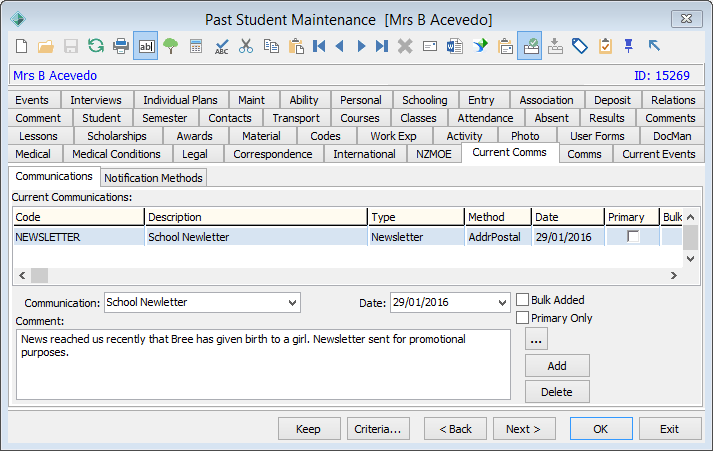Open the Comms tab

tap(584, 154)
